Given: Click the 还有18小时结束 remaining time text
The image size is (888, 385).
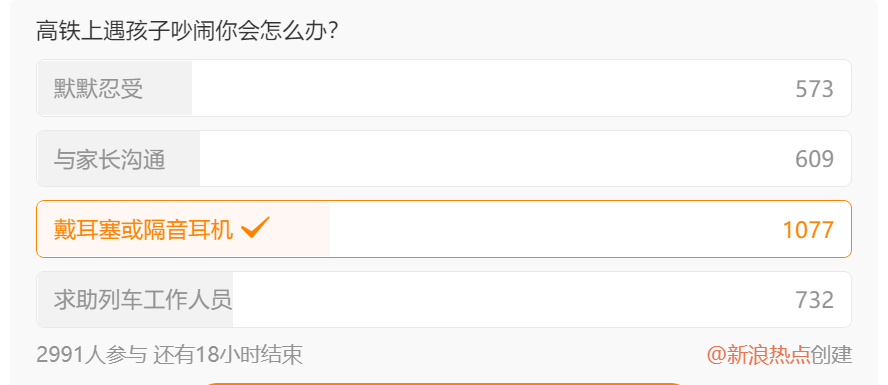Looking at the screenshot, I should click(228, 355).
